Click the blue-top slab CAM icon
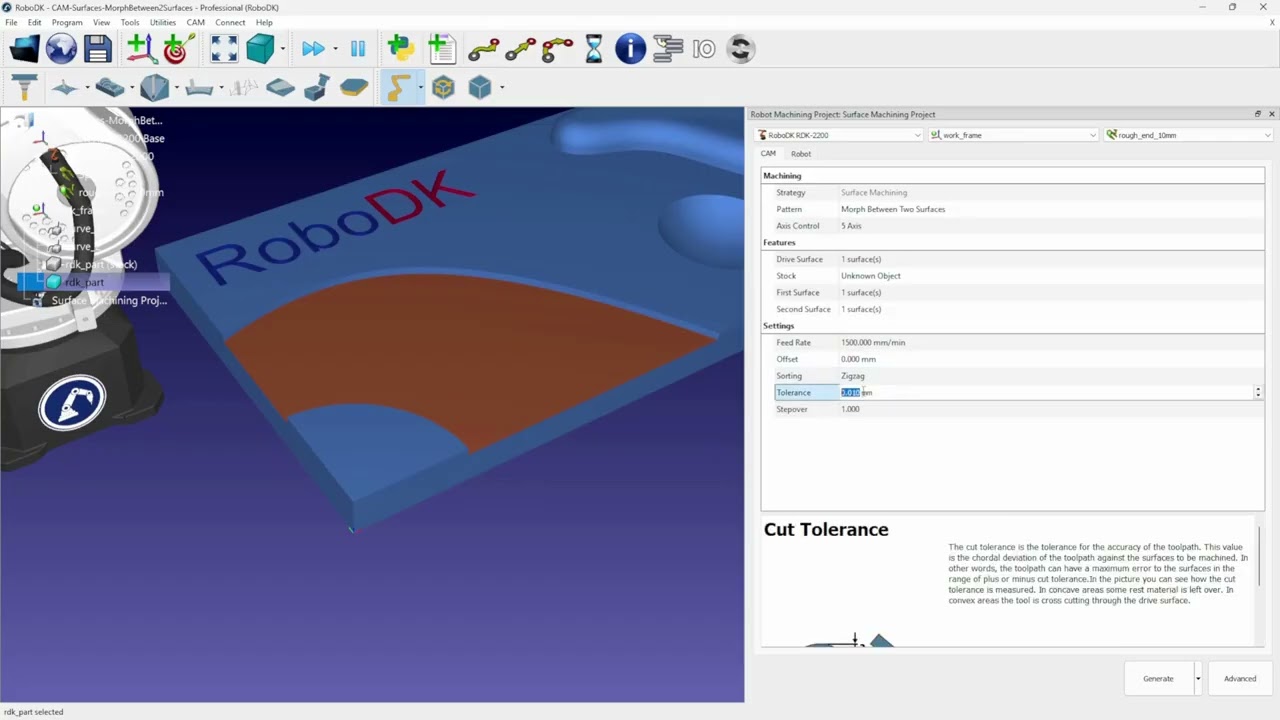 pos(354,88)
